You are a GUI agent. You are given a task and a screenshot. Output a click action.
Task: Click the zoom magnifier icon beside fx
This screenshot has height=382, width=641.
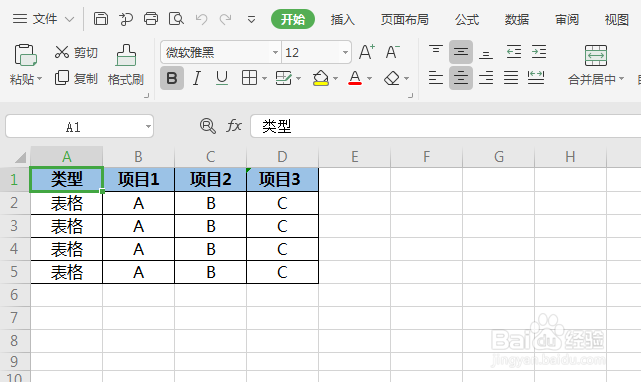click(208, 126)
